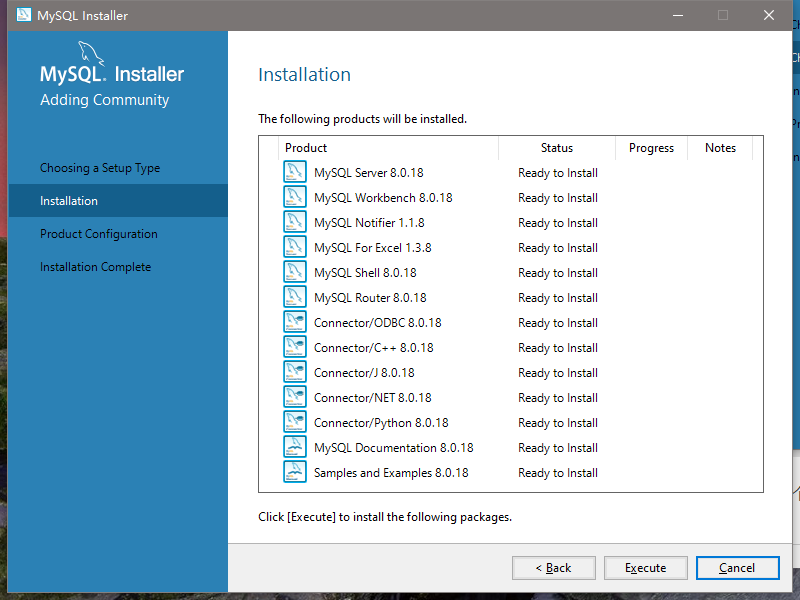Click the MySQL For Excel 1.3.8 icon
800x600 pixels.
pos(295,247)
